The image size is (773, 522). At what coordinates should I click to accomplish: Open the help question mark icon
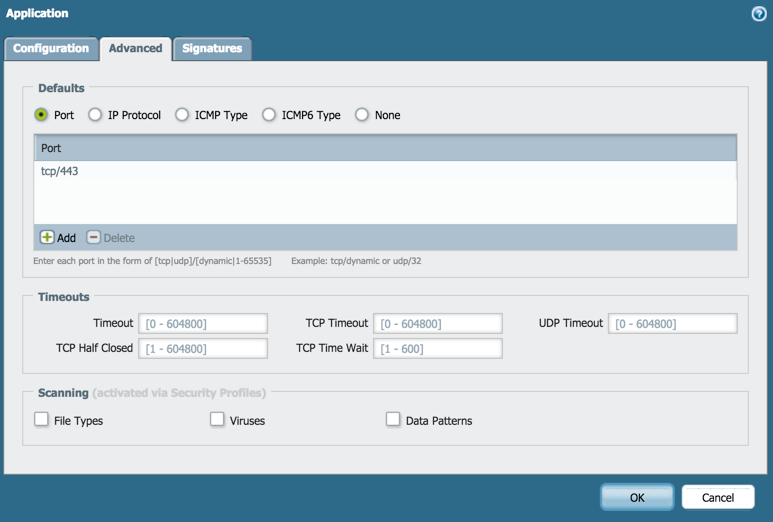(759, 14)
